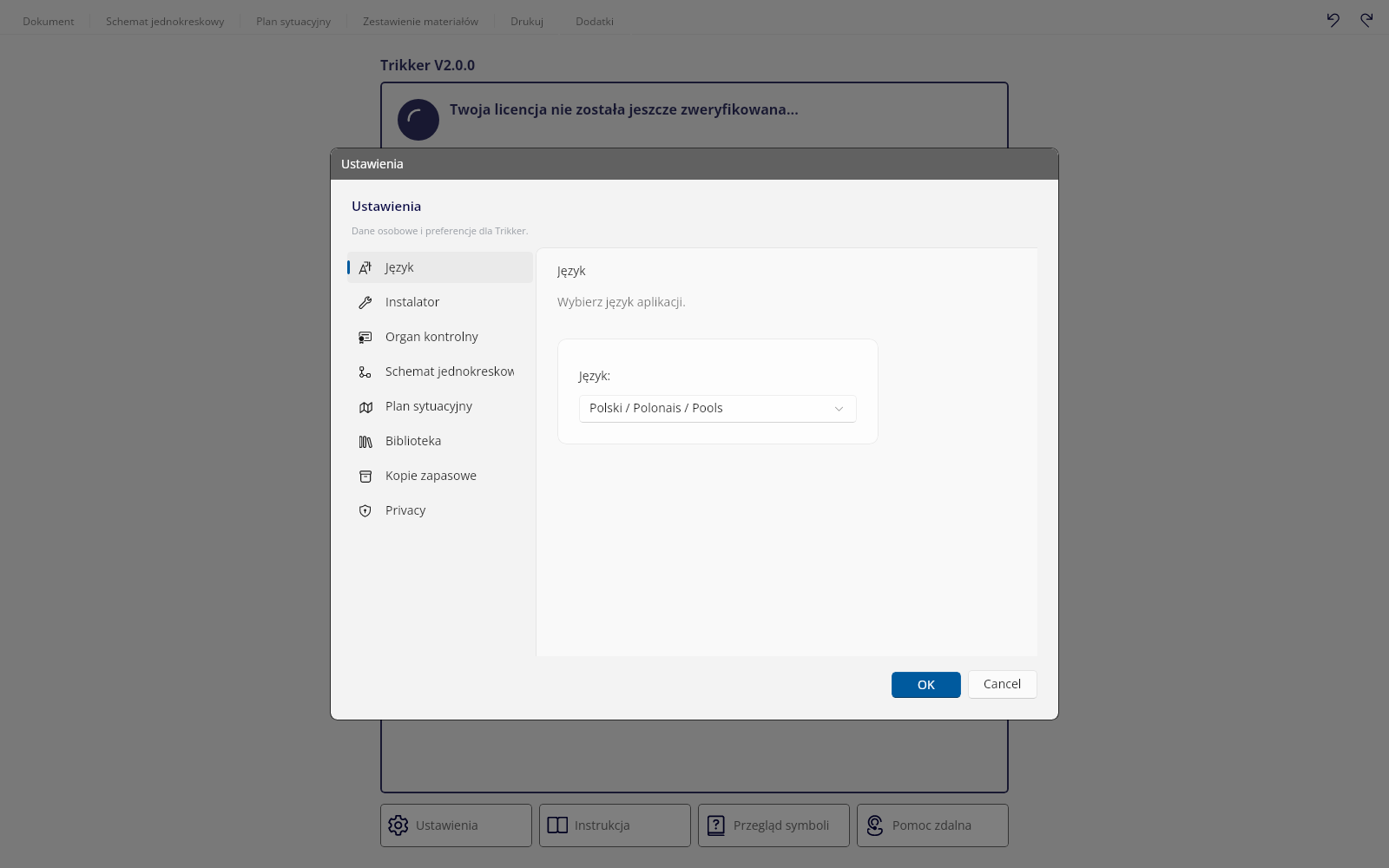This screenshot has width=1389, height=868.
Task: Click the Kopie zapasowe archive icon
Action: [365, 476]
